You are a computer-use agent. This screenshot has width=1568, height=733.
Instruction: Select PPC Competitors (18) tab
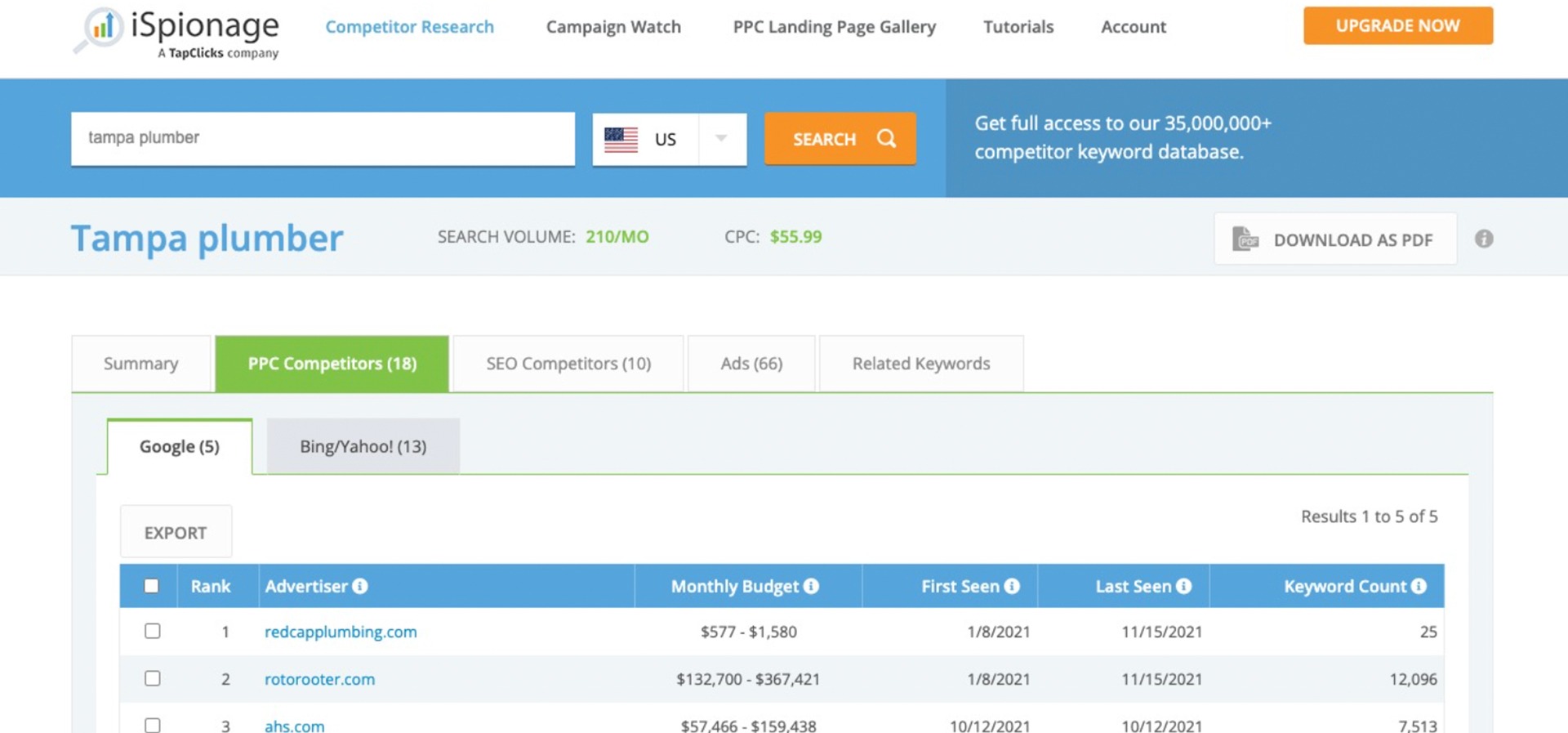[x=332, y=364]
